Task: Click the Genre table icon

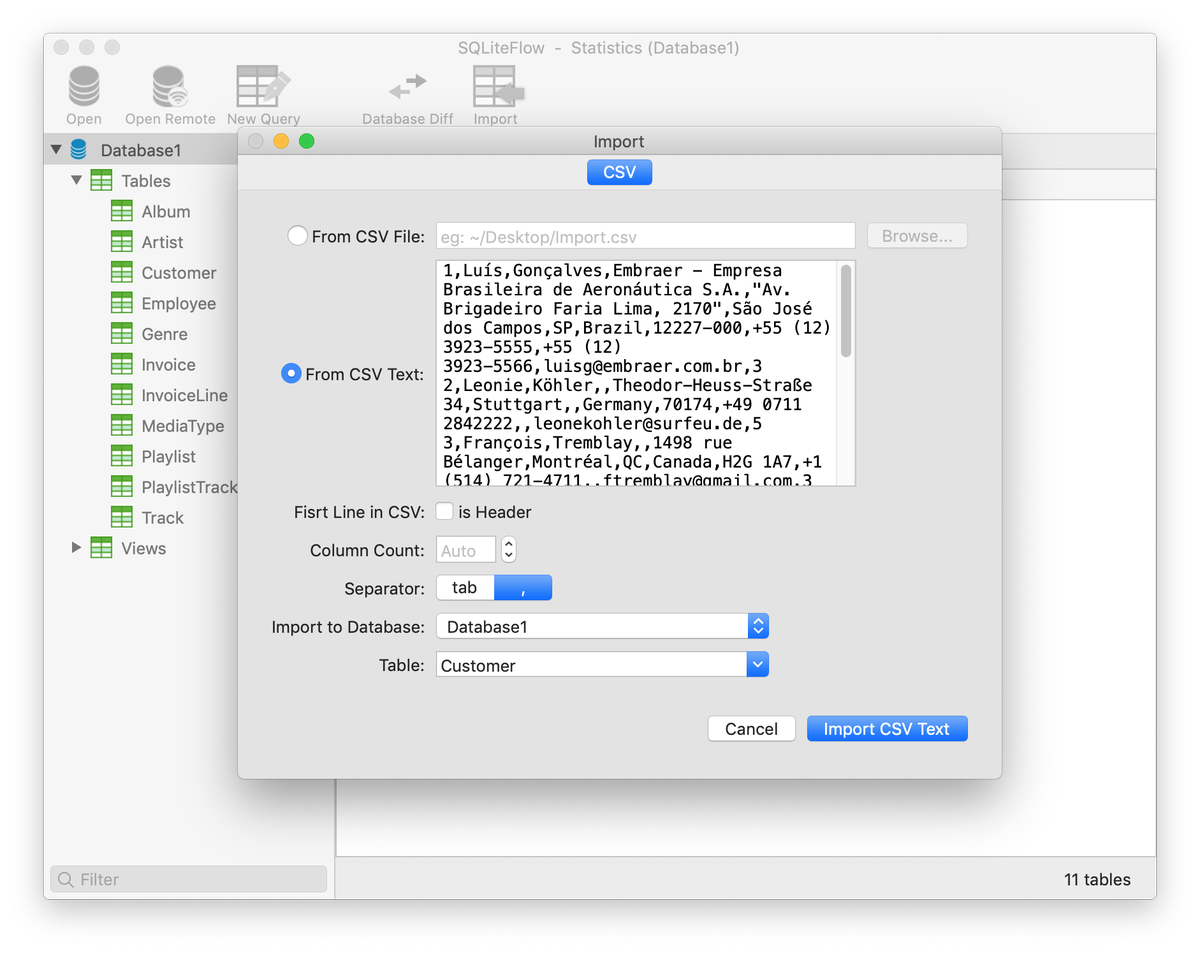Action: 122,334
